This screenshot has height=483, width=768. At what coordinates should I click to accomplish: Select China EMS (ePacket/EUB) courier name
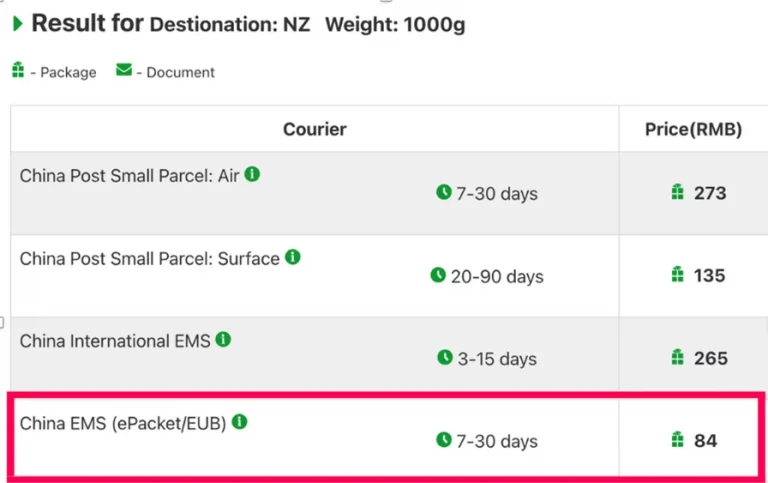(123, 424)
